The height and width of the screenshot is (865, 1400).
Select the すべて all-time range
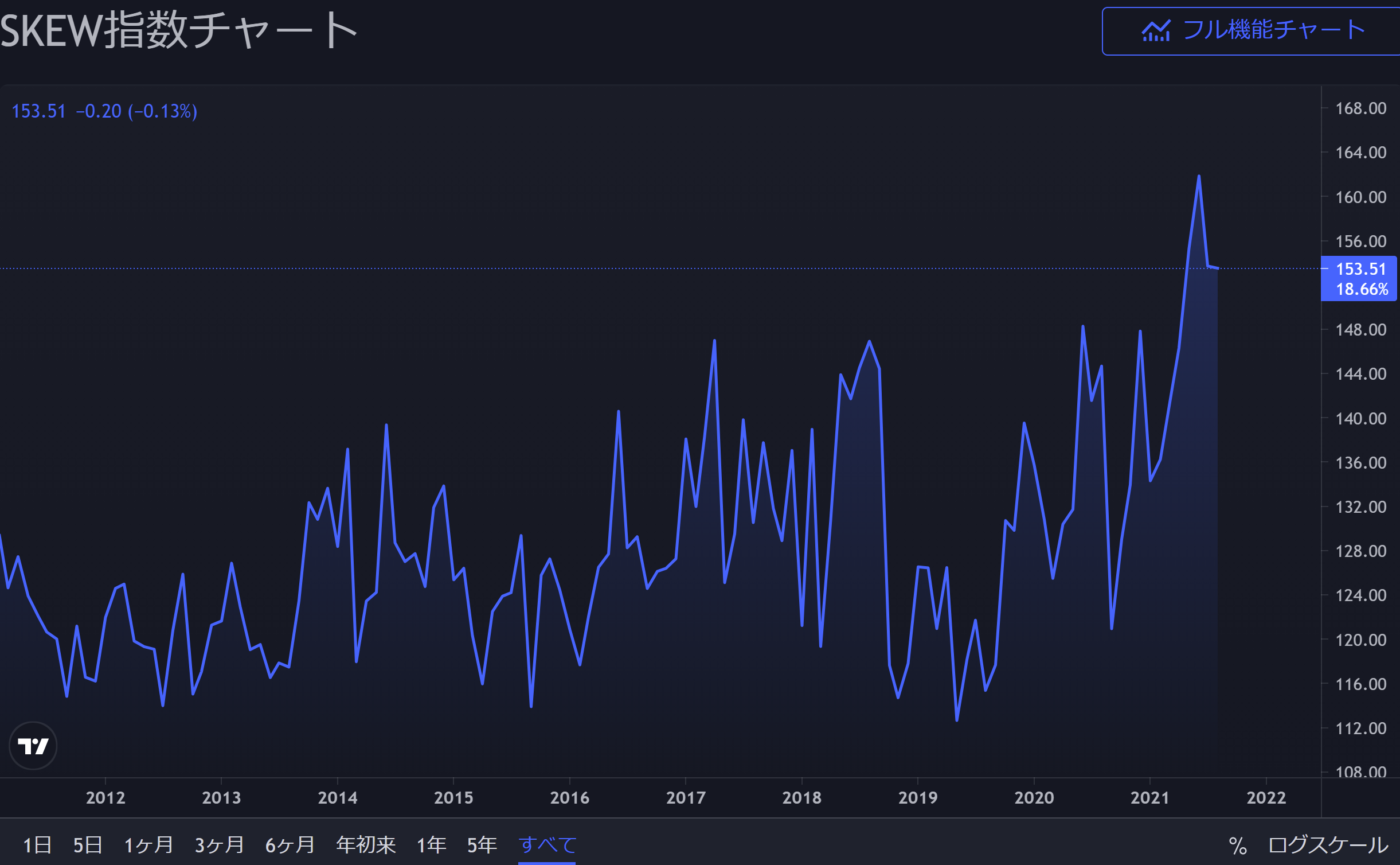tap(547, 845)
